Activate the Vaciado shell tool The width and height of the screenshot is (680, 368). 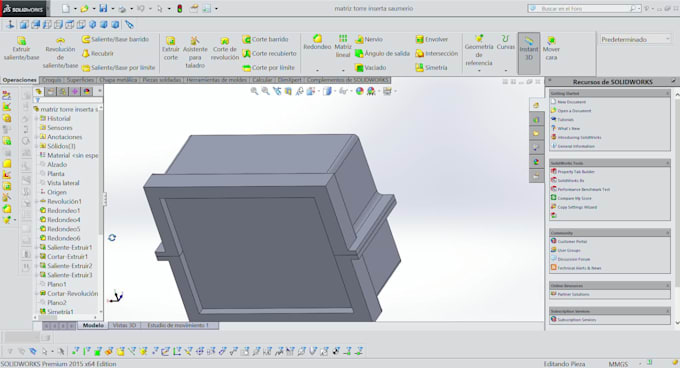tap(370, 68)
